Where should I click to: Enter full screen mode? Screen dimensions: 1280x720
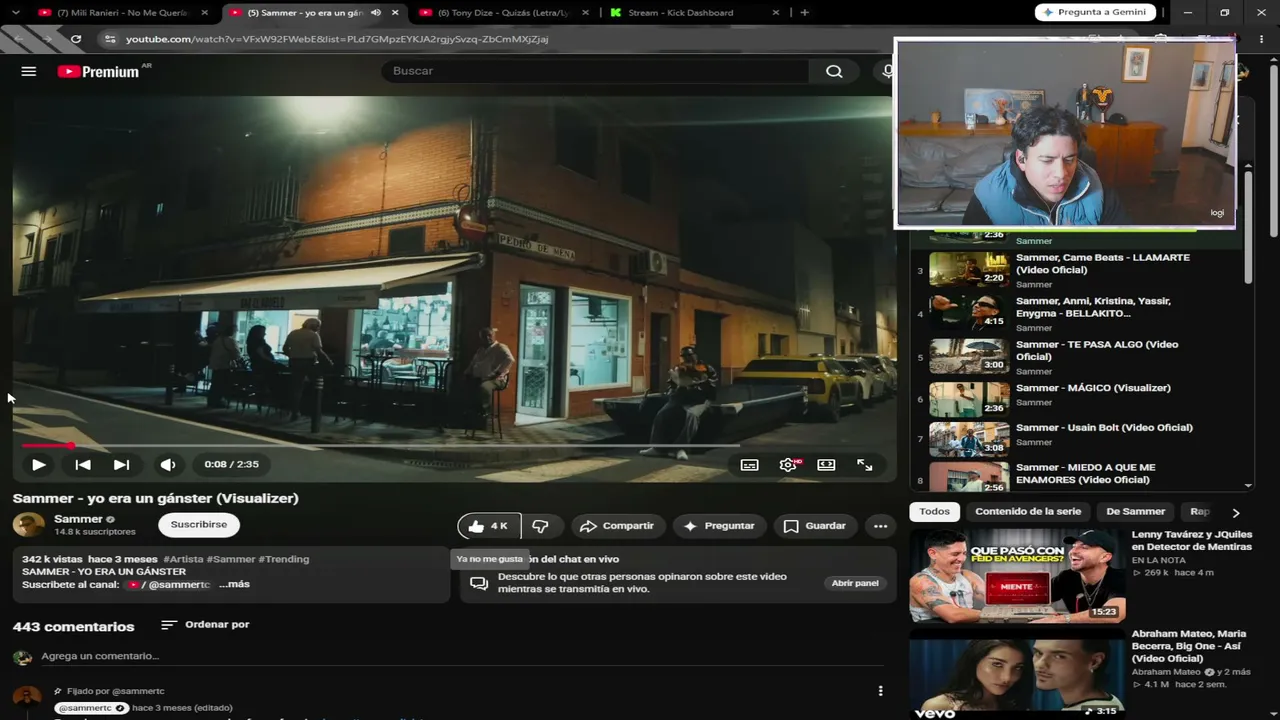coord(864,464)
